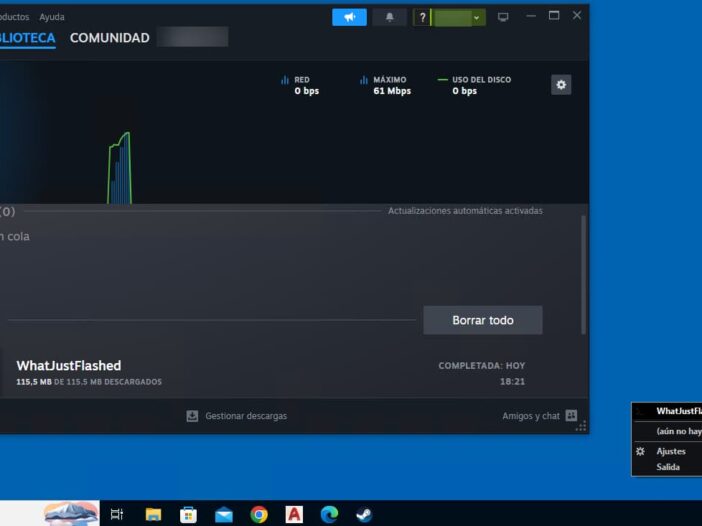Click the friends icon beside Amigos y chat
The width and height of the screenshot is (702, 526).
point(571,415)
